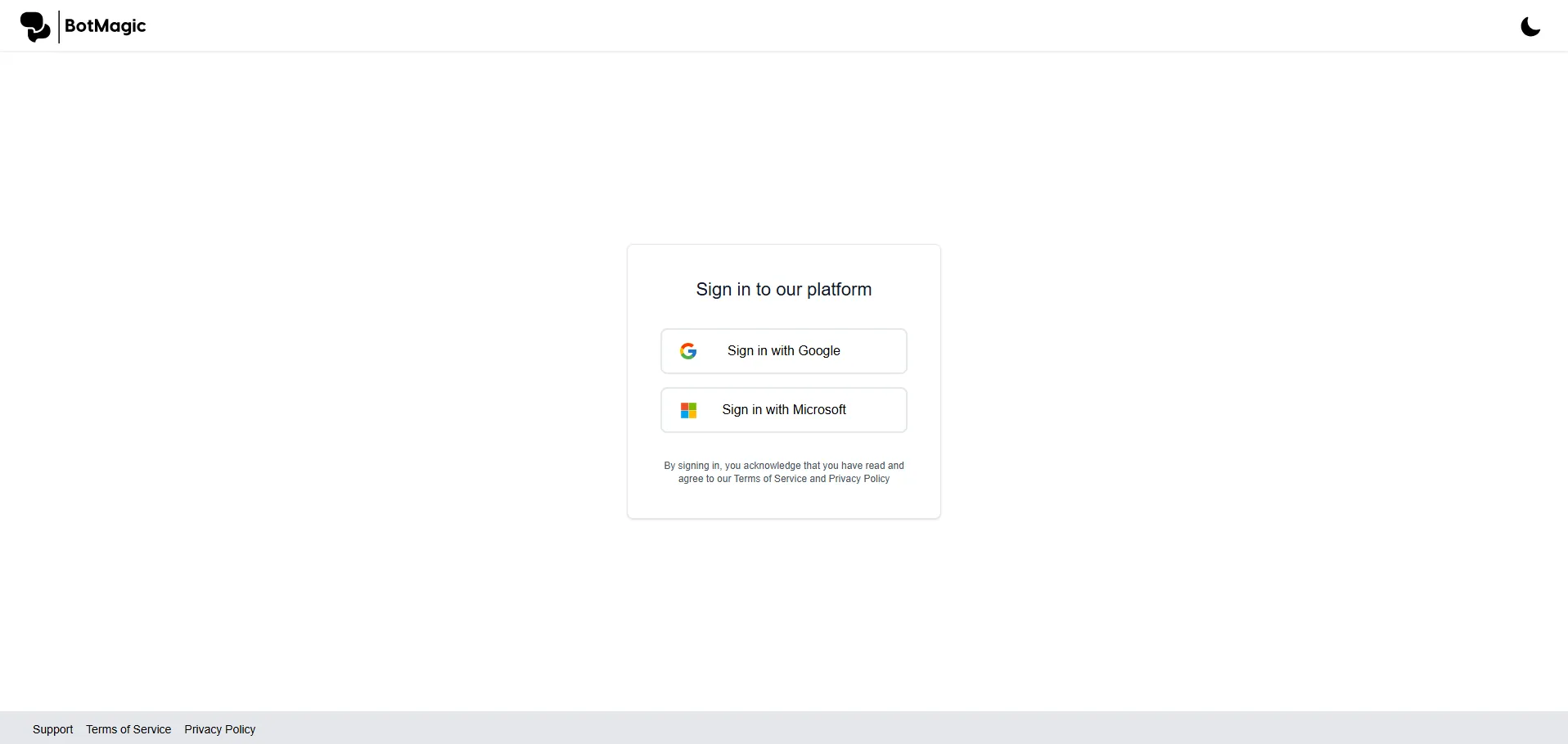The width and height of the screenshot is (1568, 744).
Task: Open Privacy Policy in the footer
Action: [x=219, y=729]
